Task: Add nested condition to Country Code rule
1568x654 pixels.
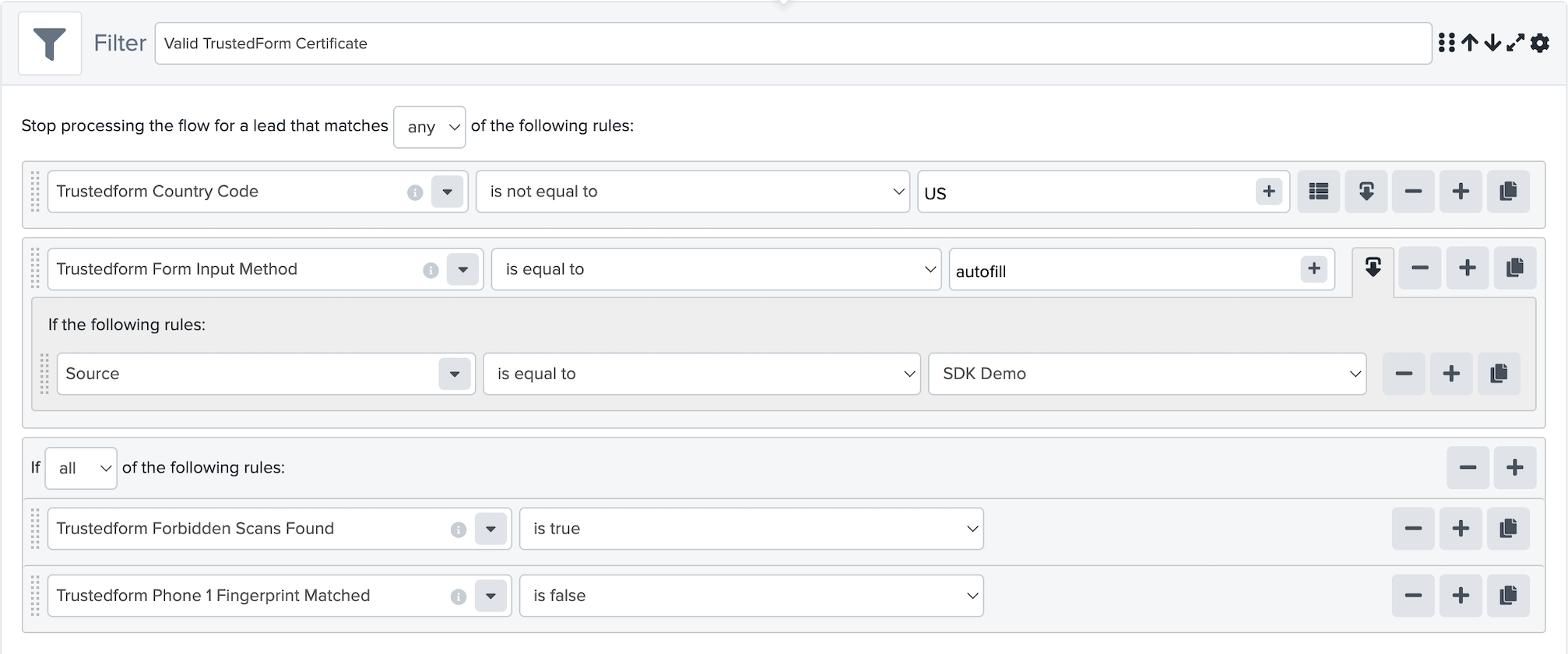Action: (x=1366, y=192)
